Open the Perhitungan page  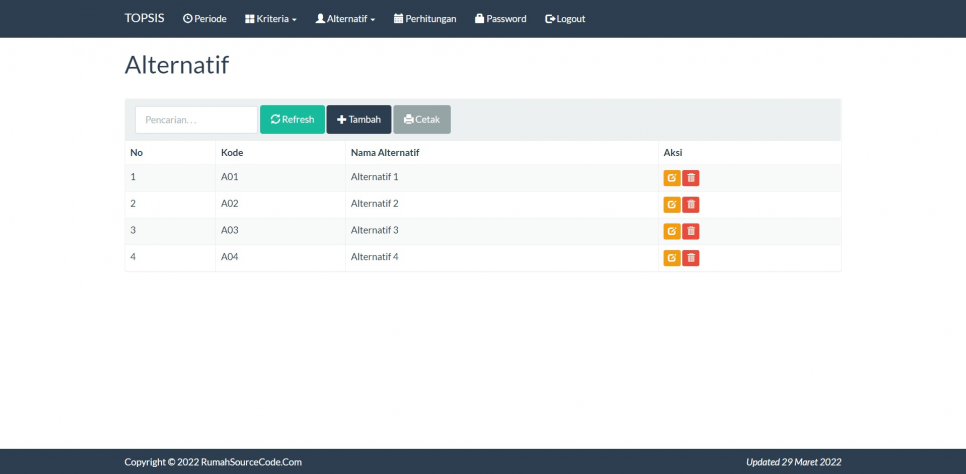(x=425, y=19)
